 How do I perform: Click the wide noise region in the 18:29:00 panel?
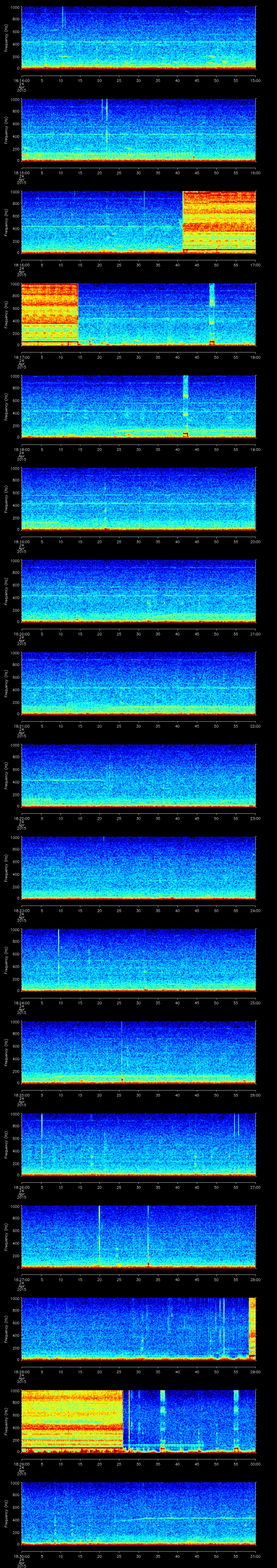(72, 1421)
